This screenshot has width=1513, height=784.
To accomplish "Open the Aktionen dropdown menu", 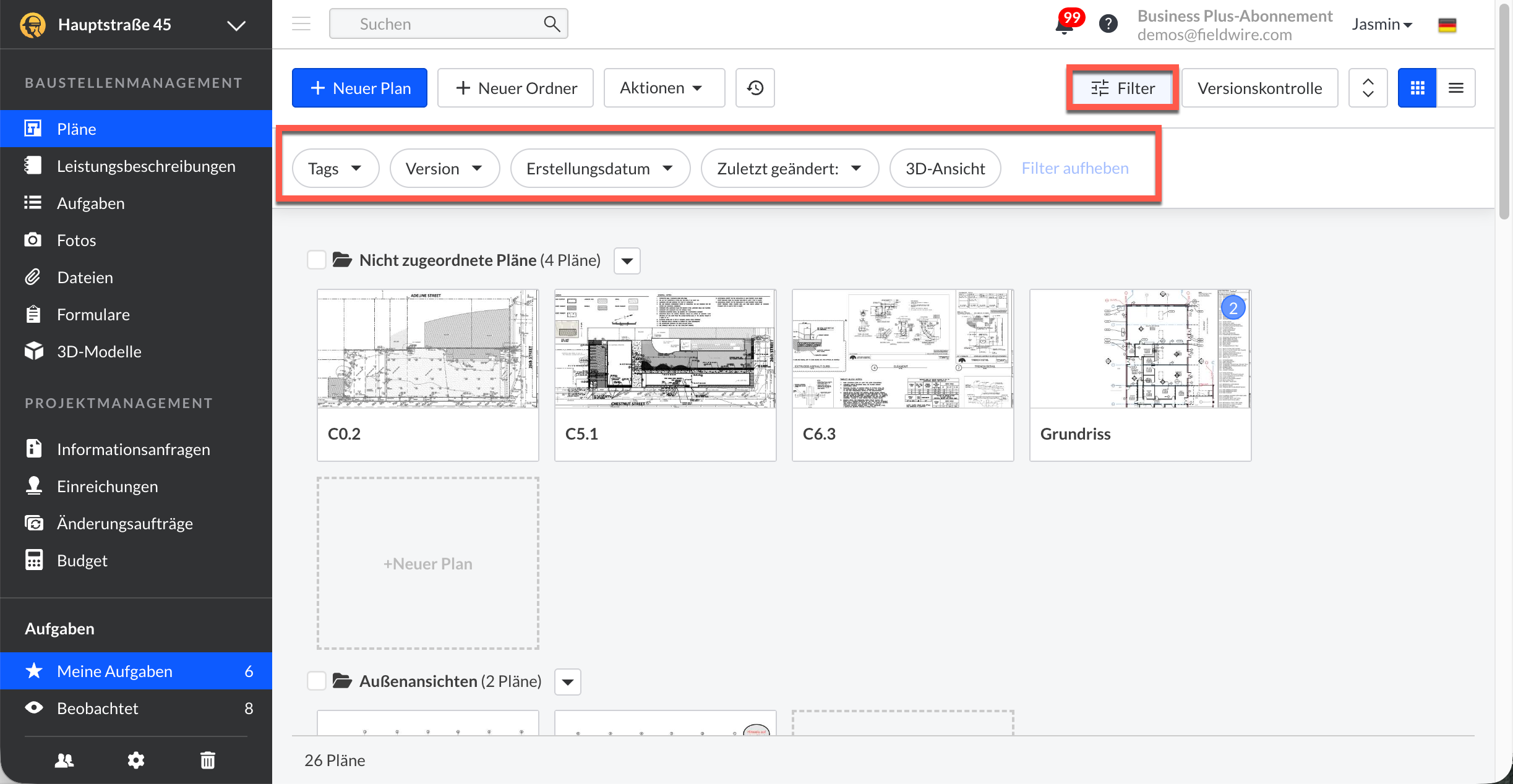I will 663,88.
